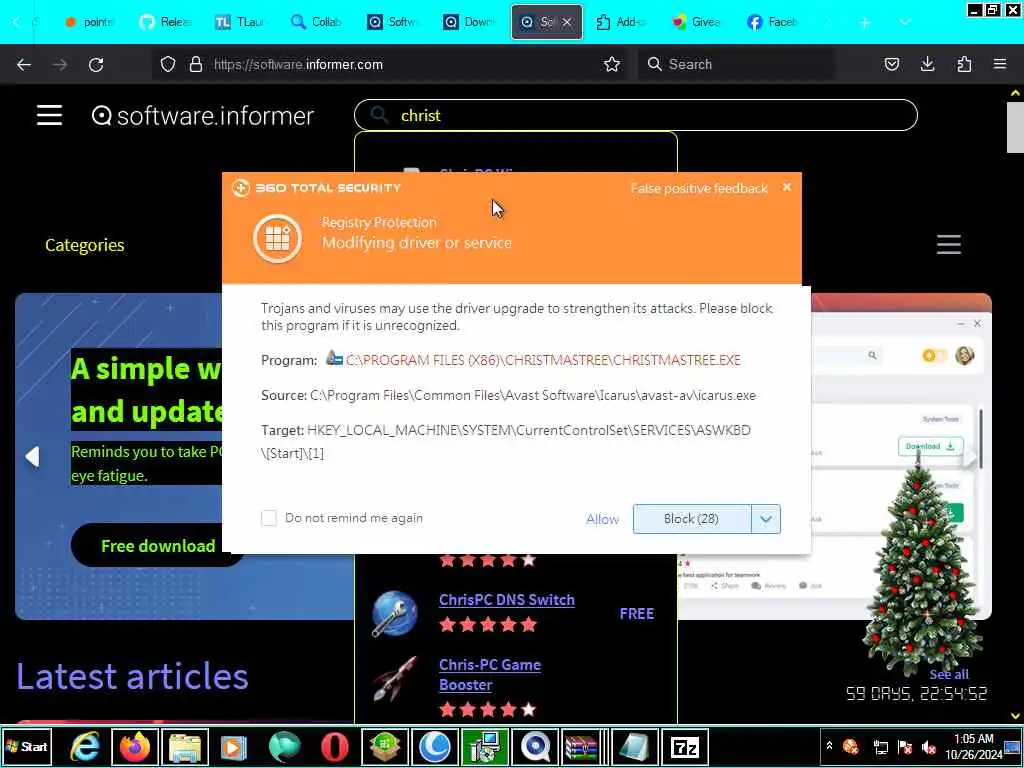Reload the current page
Screen dimensions: 1024x768
pyautogui.click(x=96, y=65)
